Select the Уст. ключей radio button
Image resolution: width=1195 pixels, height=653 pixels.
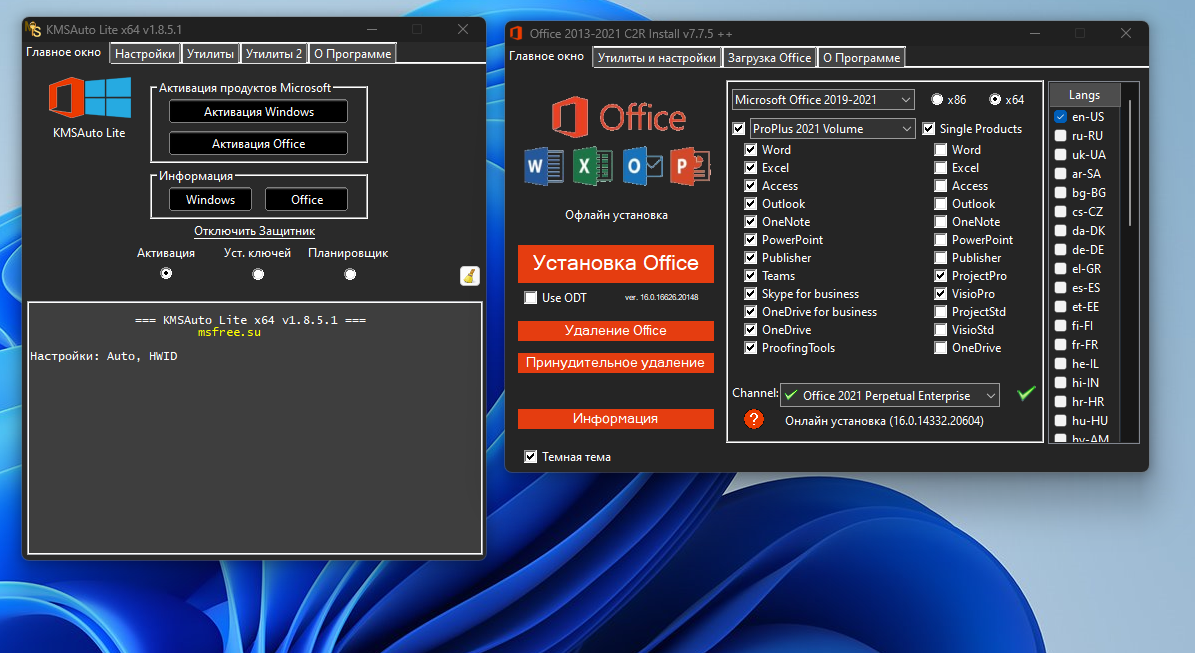(x=258, y=274)
